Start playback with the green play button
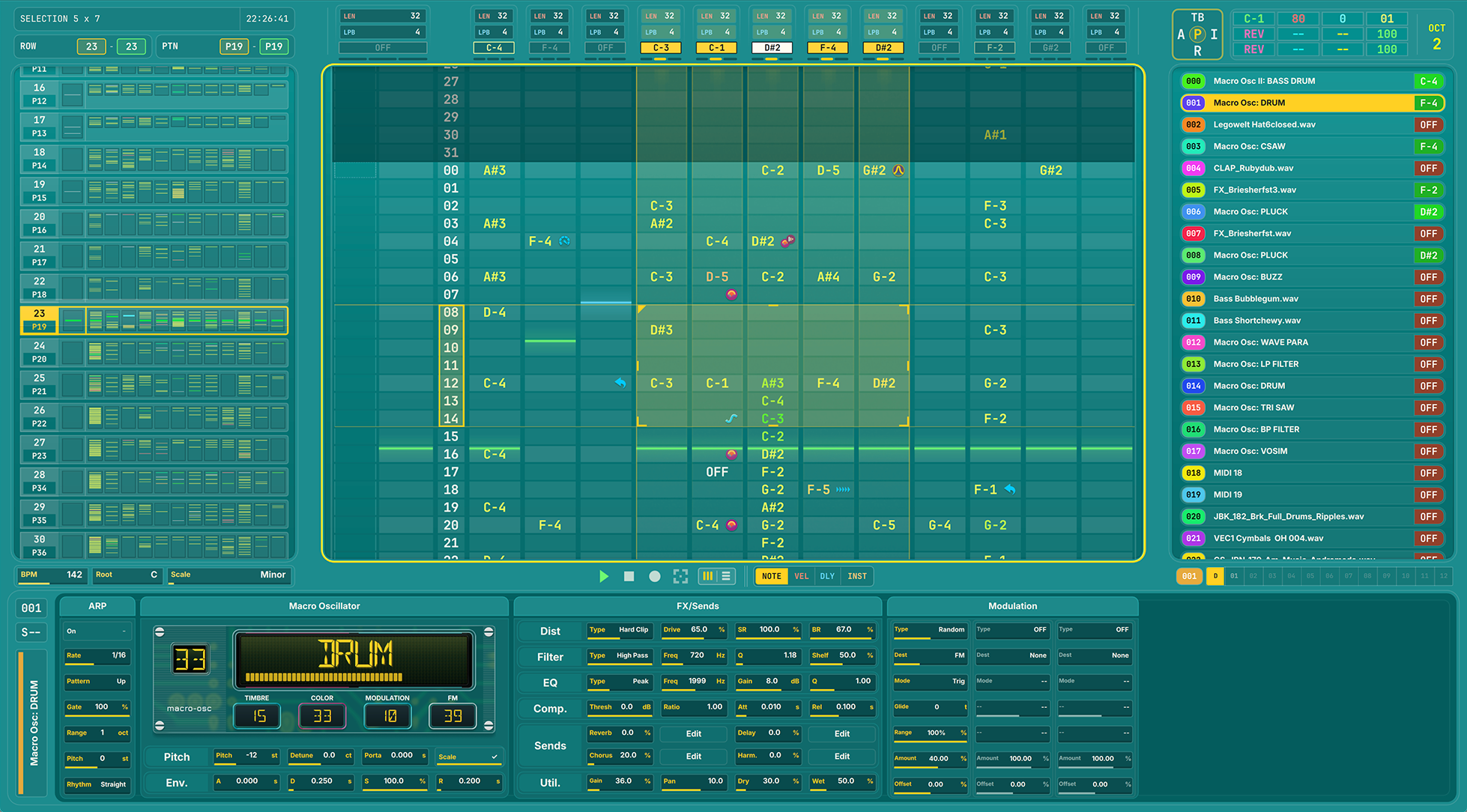Screen dimensions: 1467x812 (604, 576)
